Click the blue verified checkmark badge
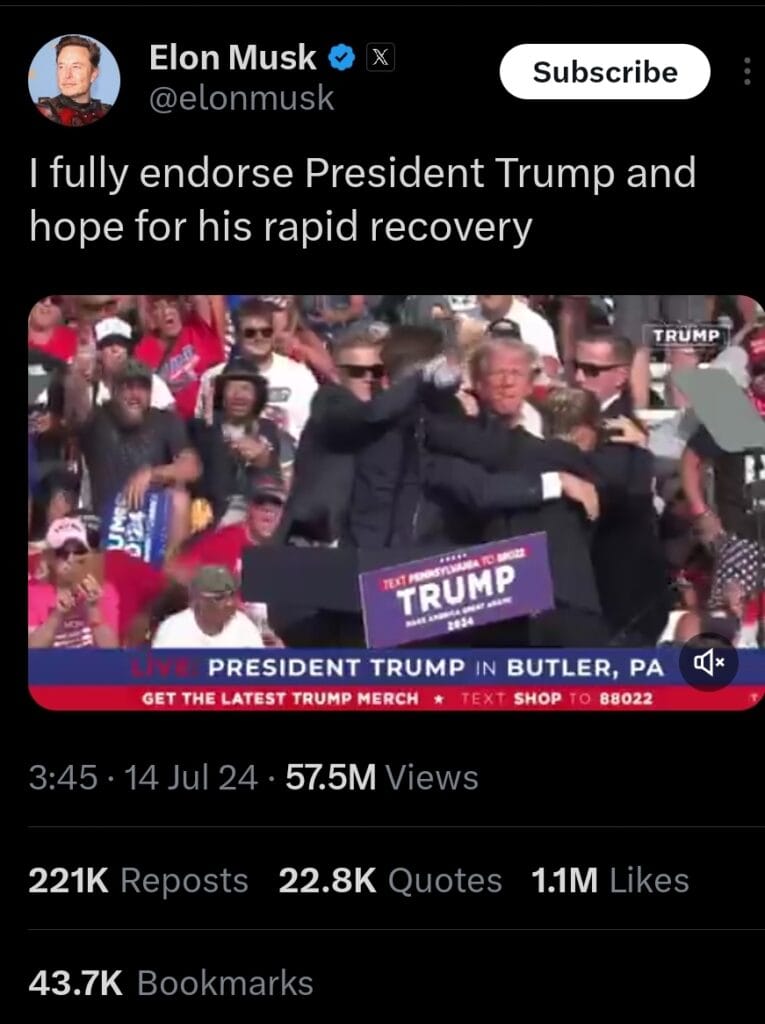The height and width of the screenshot is (1024, 765). pyautogui.click(x=342, y=57)
